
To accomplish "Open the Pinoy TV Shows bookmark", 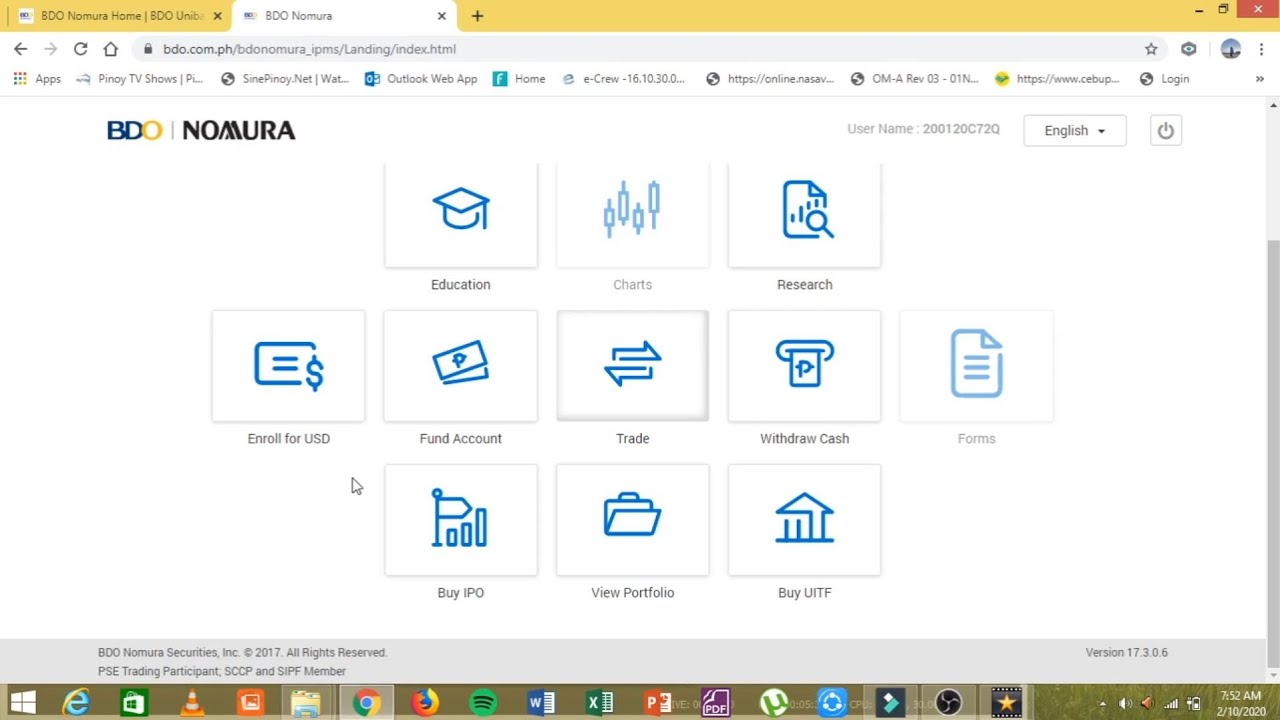I will pyautogui.click(x=139, y=79).
